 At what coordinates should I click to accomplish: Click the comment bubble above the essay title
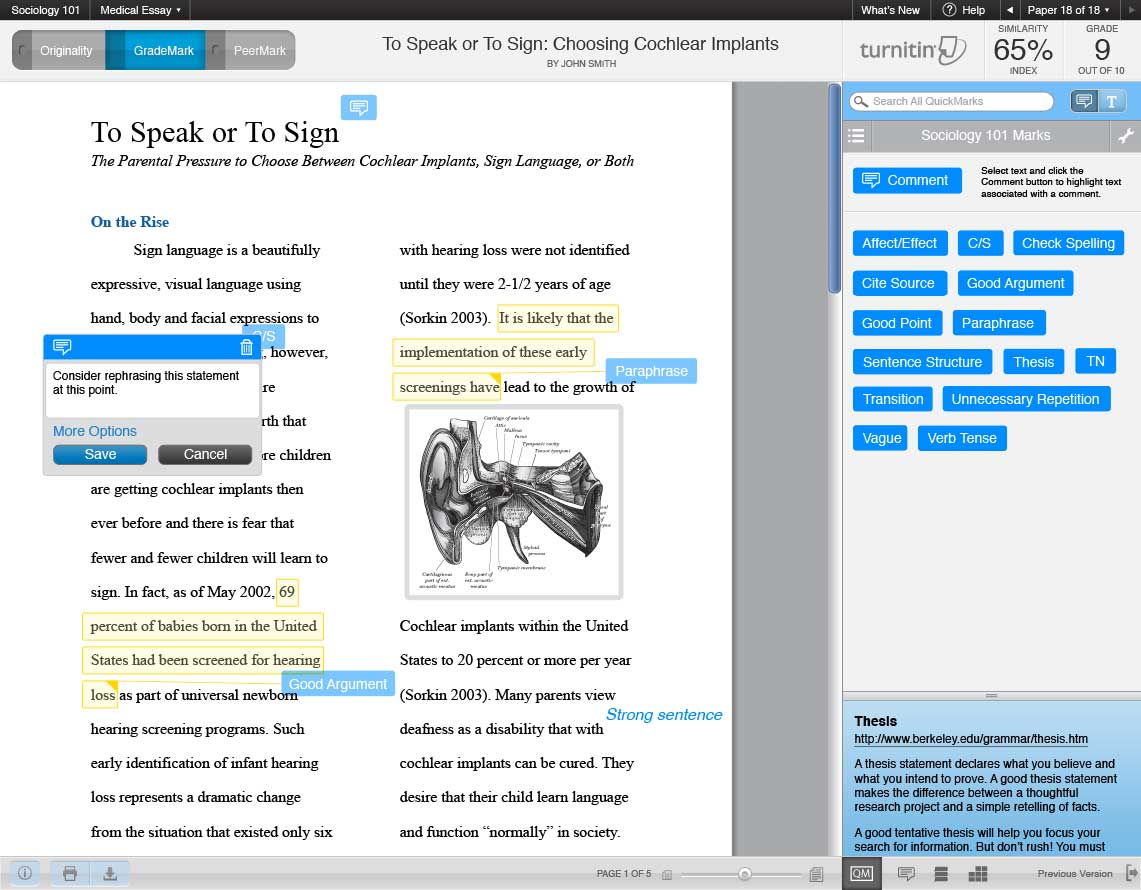pos(359,108)
